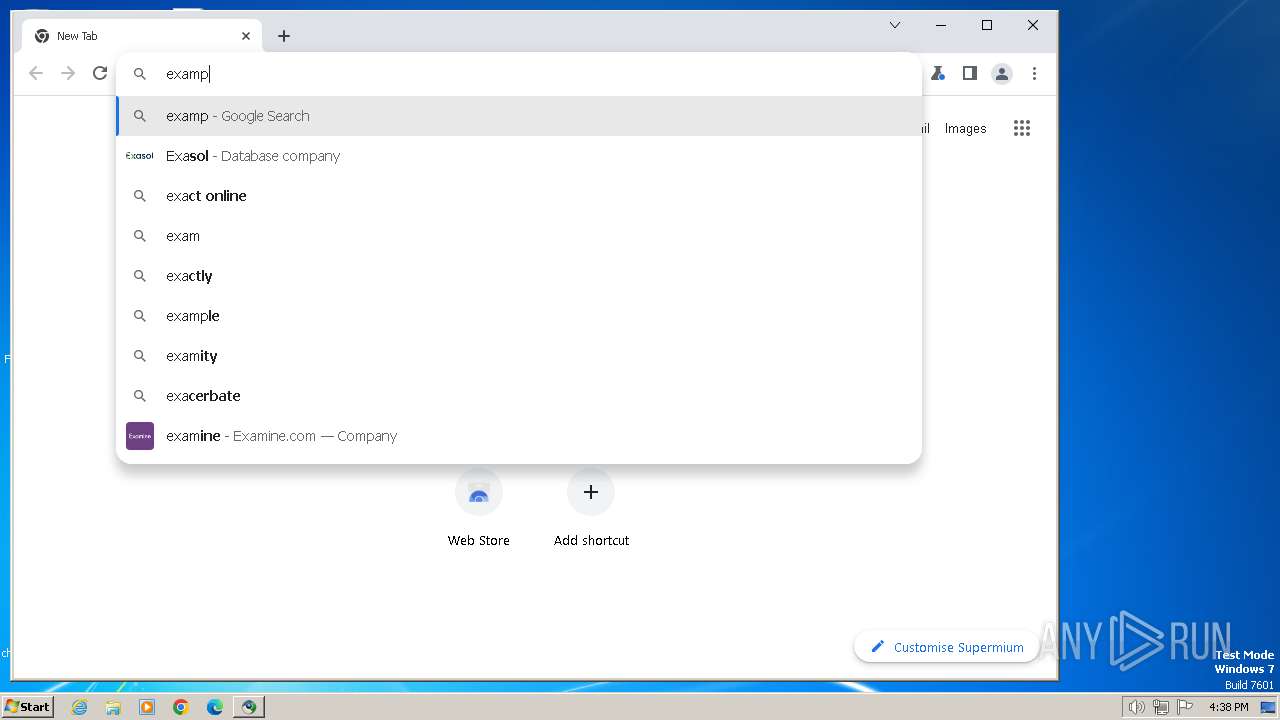
Task: Reload the page with the refresh icon
Action: point(100,73)
